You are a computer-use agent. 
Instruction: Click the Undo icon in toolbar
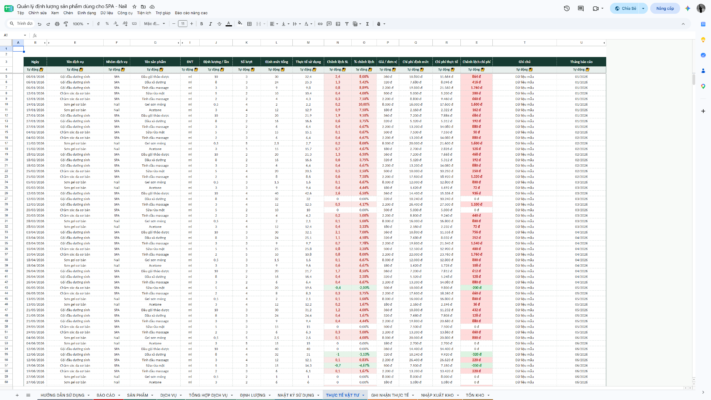pos(39,24)
